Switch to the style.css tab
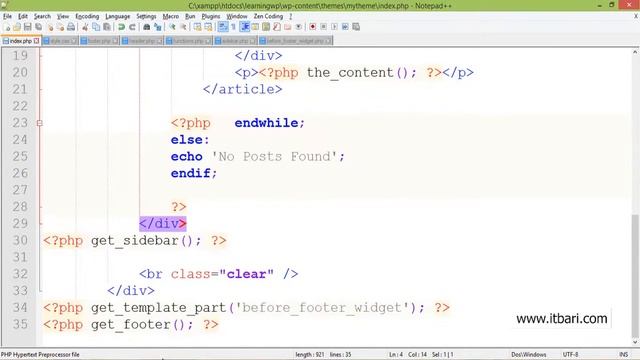Viewport: 640px width, 360px height. click(x=60, y=41)
